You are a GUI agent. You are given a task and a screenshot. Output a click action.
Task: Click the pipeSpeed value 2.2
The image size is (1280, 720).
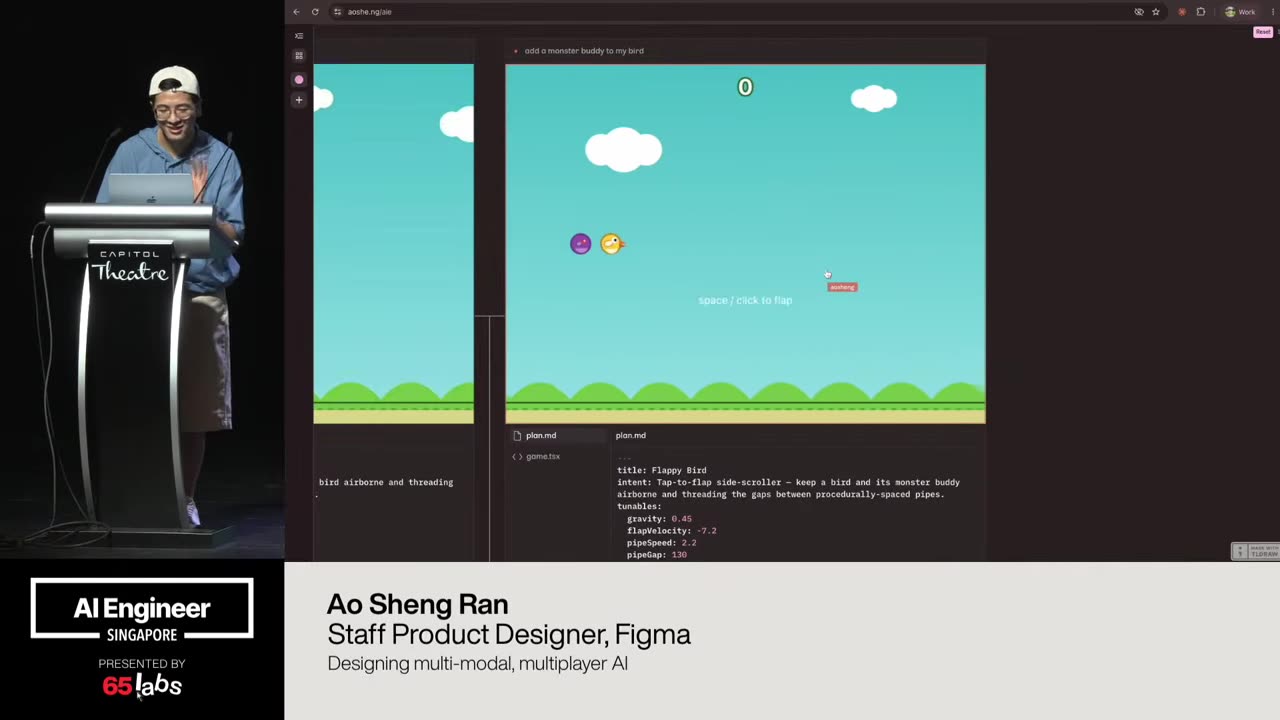pyautogui.click(x=689, y=543)
